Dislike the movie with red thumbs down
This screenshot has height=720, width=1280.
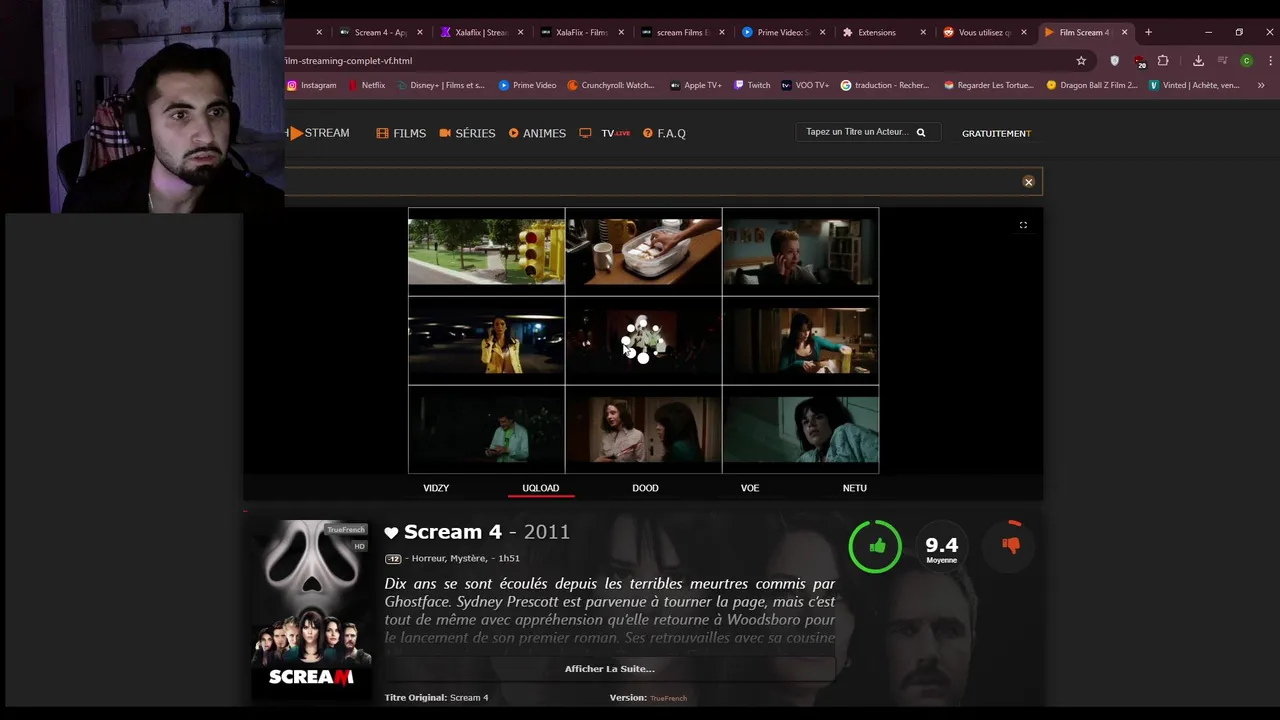coord(1011,545)
